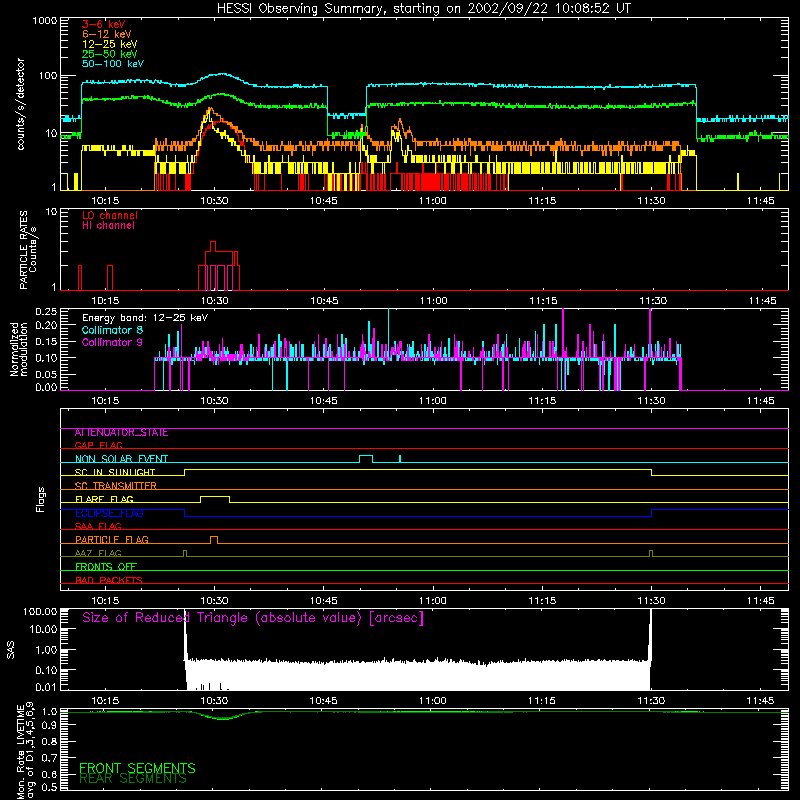Click the 0.01 tick label on the SAS axis

[46, 687]
